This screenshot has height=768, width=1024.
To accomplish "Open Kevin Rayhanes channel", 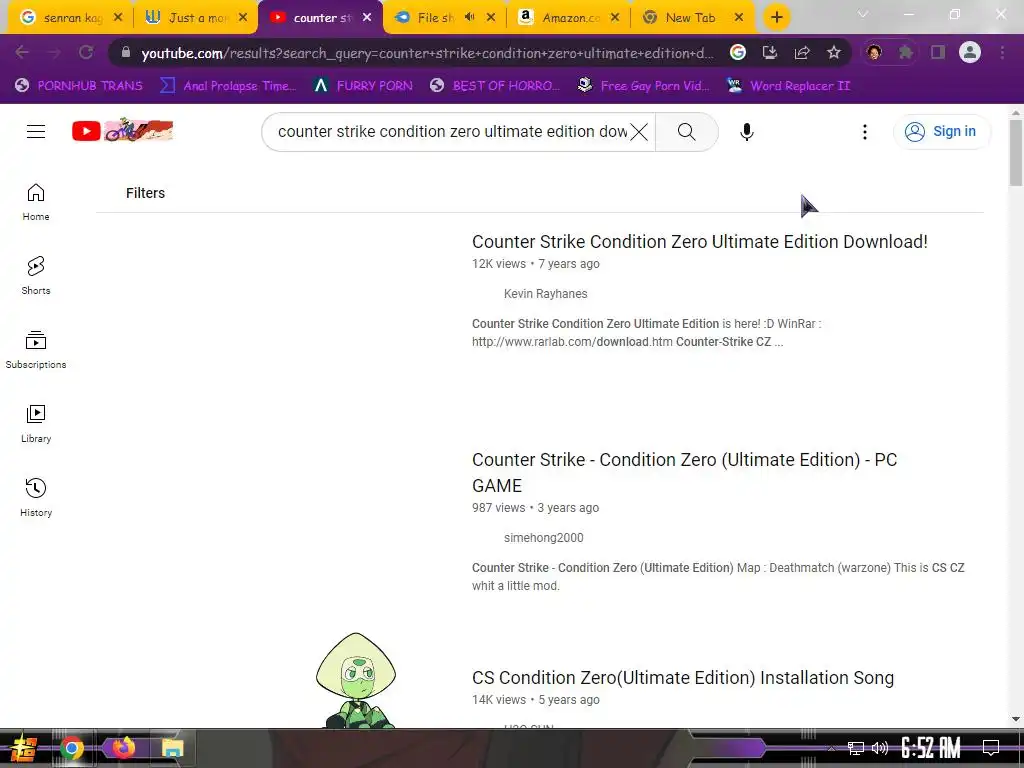I will [545, 294].
